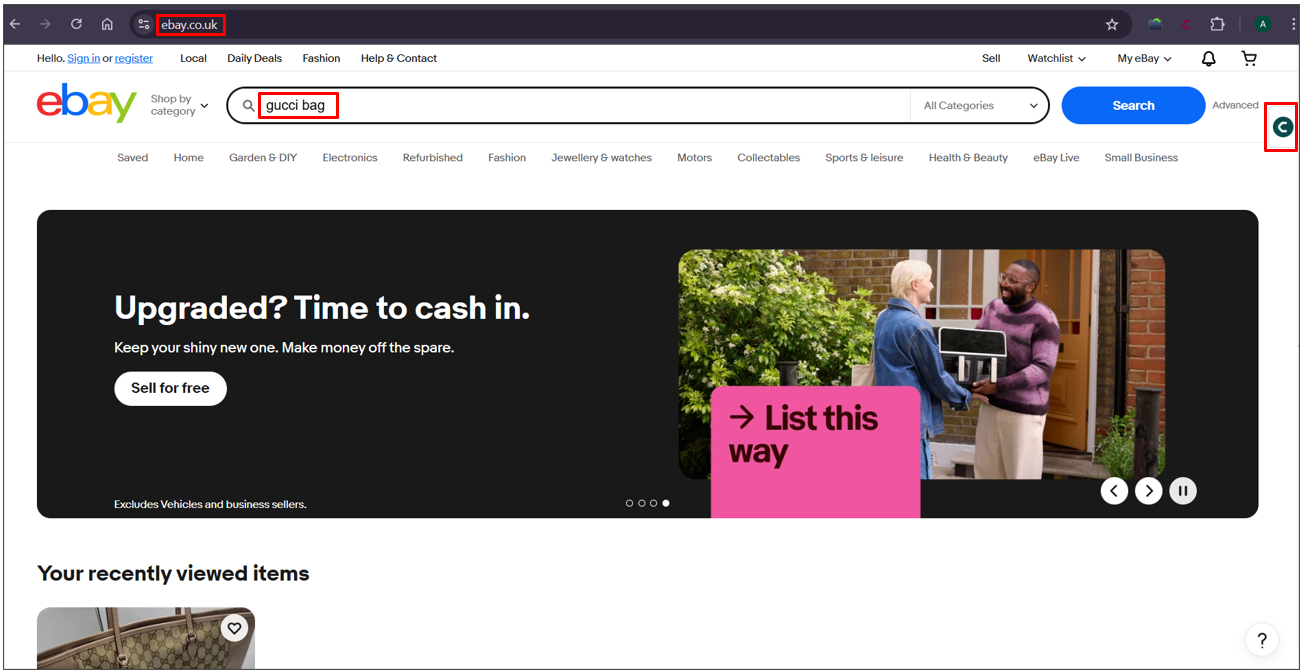Go to the next banner slide
The image size is (1301, 671).
point(1149,491)
